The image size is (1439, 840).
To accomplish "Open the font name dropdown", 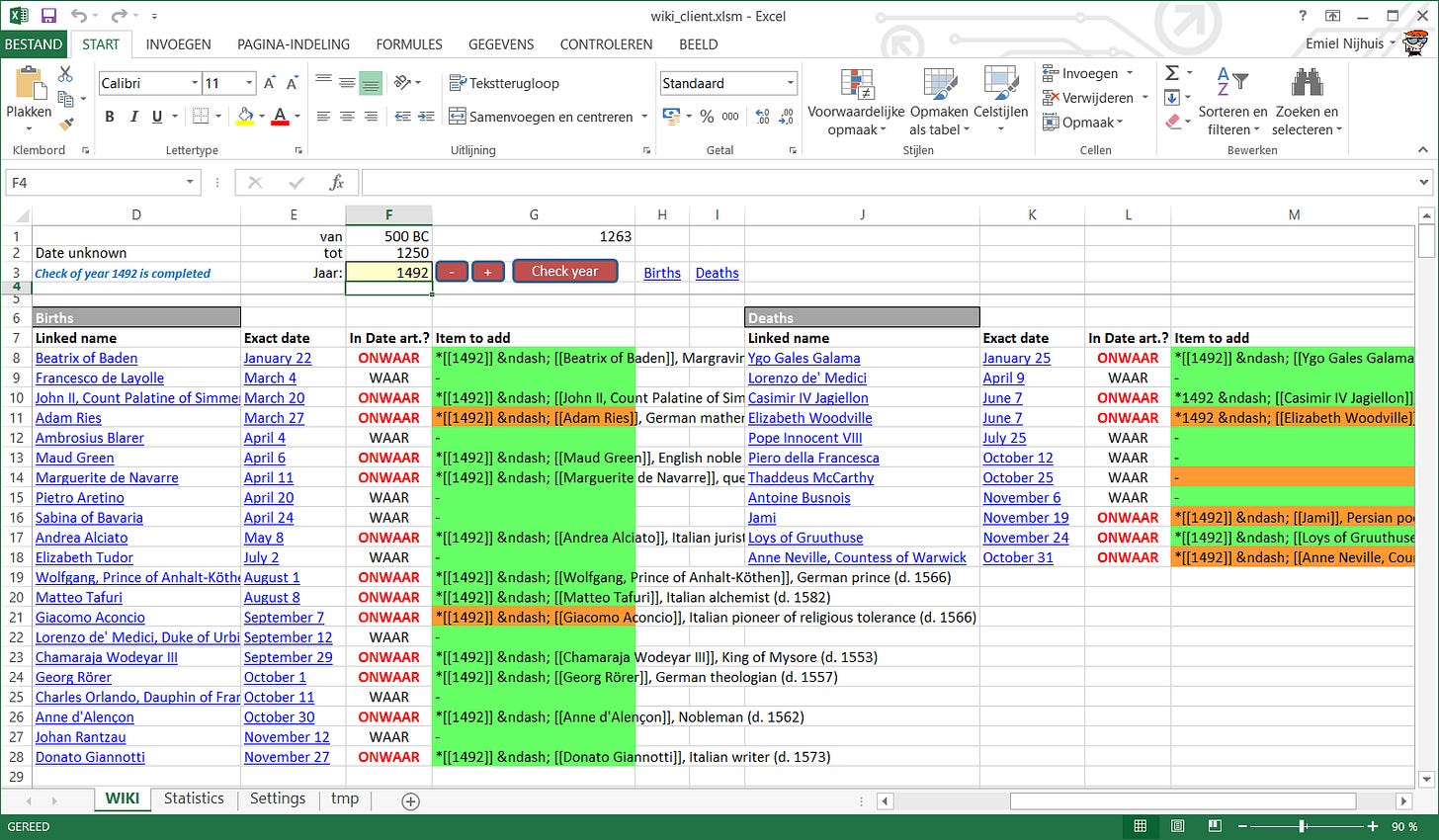I will tap(194, 83).
